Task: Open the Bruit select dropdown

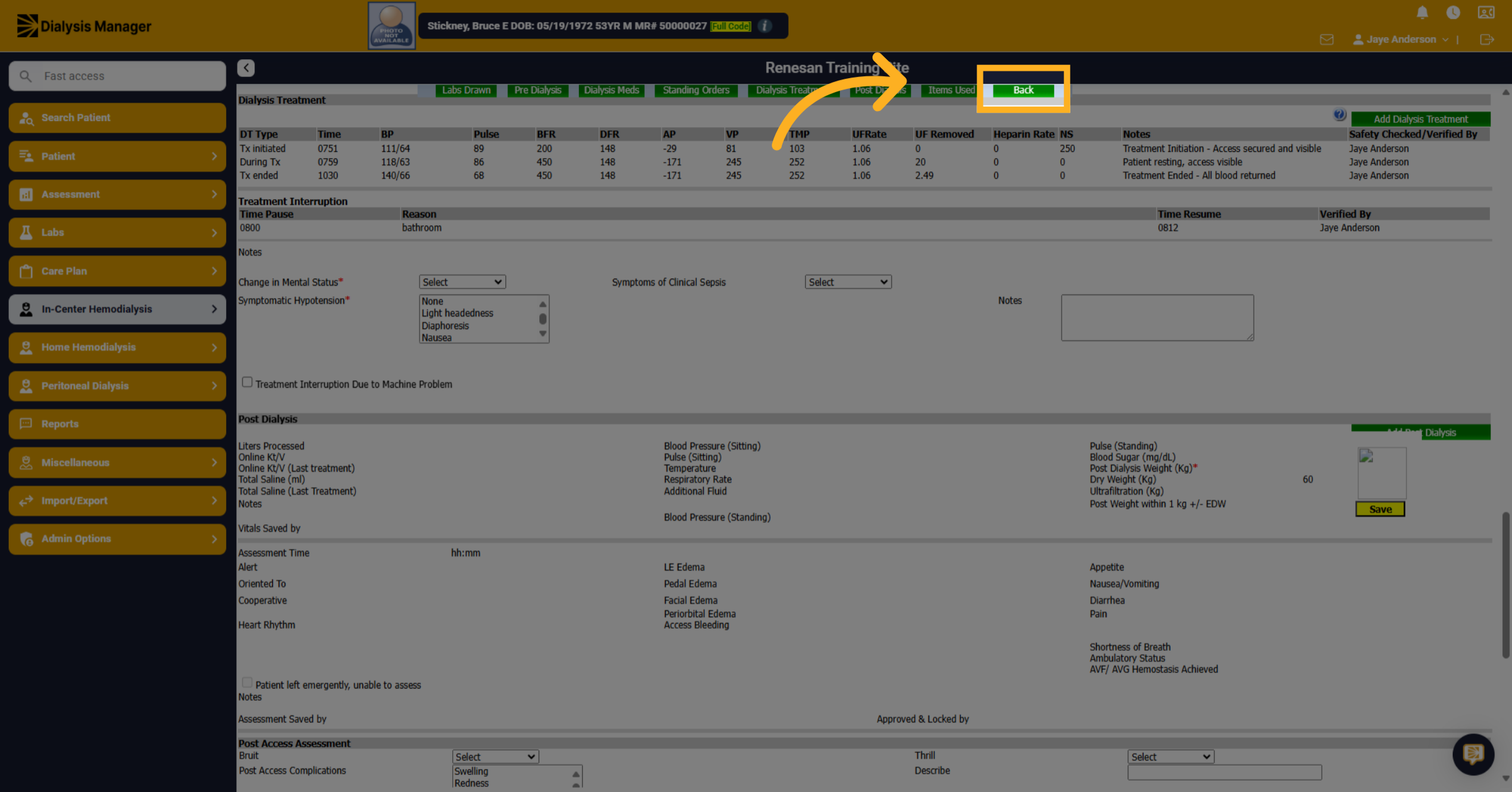Action: [495, 757]
